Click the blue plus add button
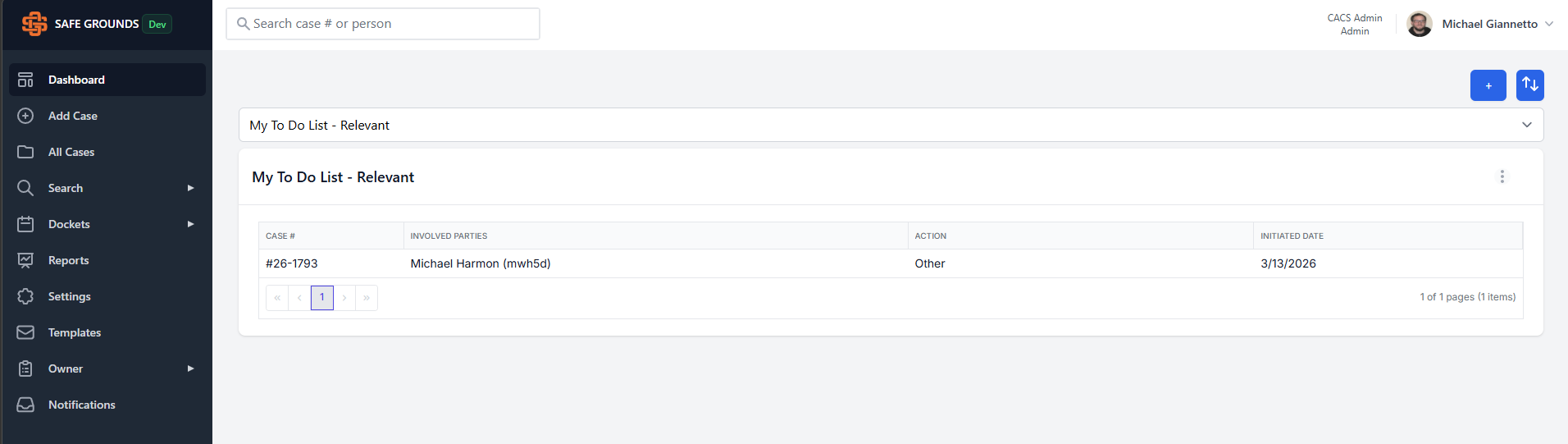1568x444 pixels. (1488, 85)
